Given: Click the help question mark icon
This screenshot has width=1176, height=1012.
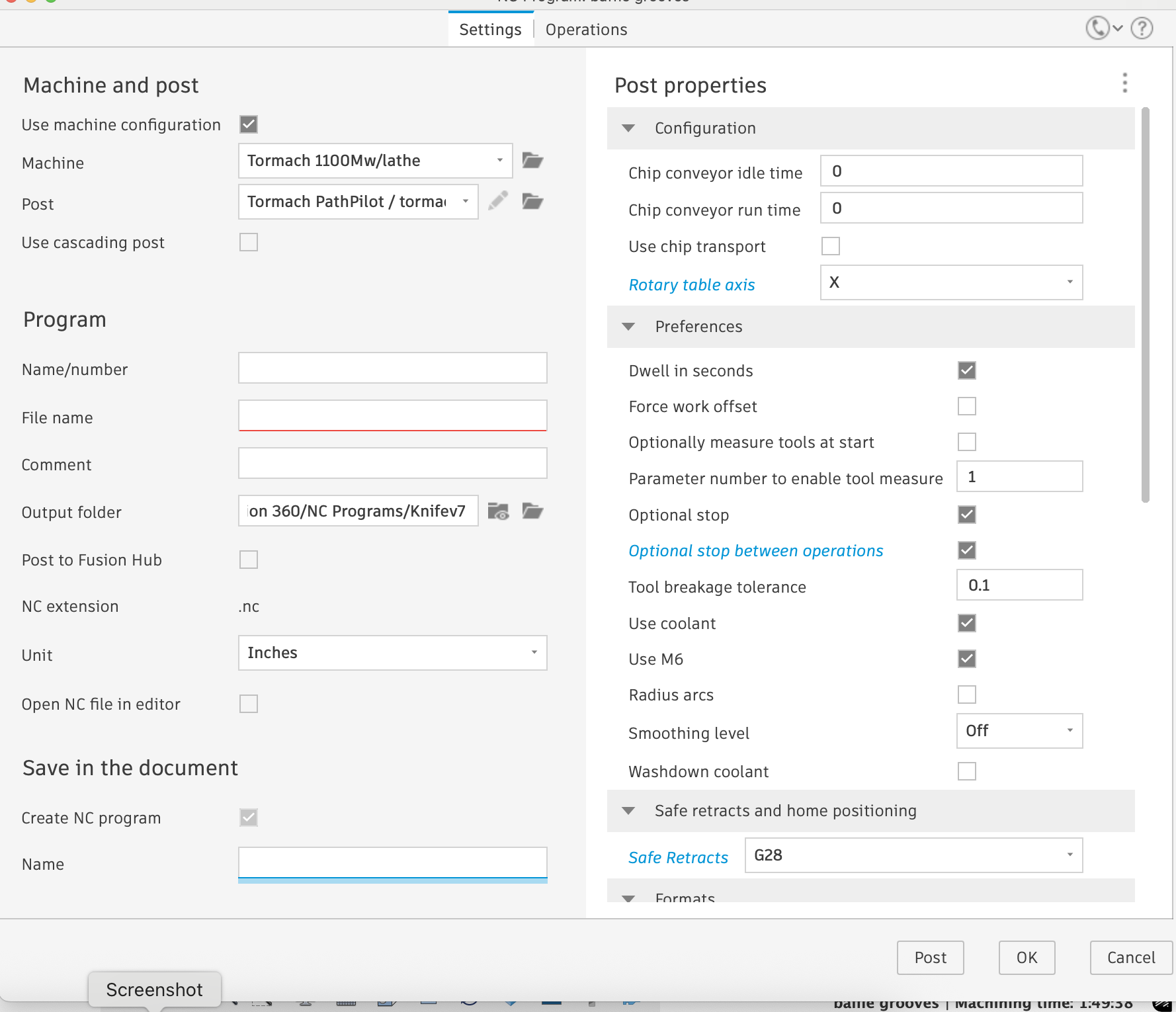Looking at the screenshot, I should click(1142, 28).
